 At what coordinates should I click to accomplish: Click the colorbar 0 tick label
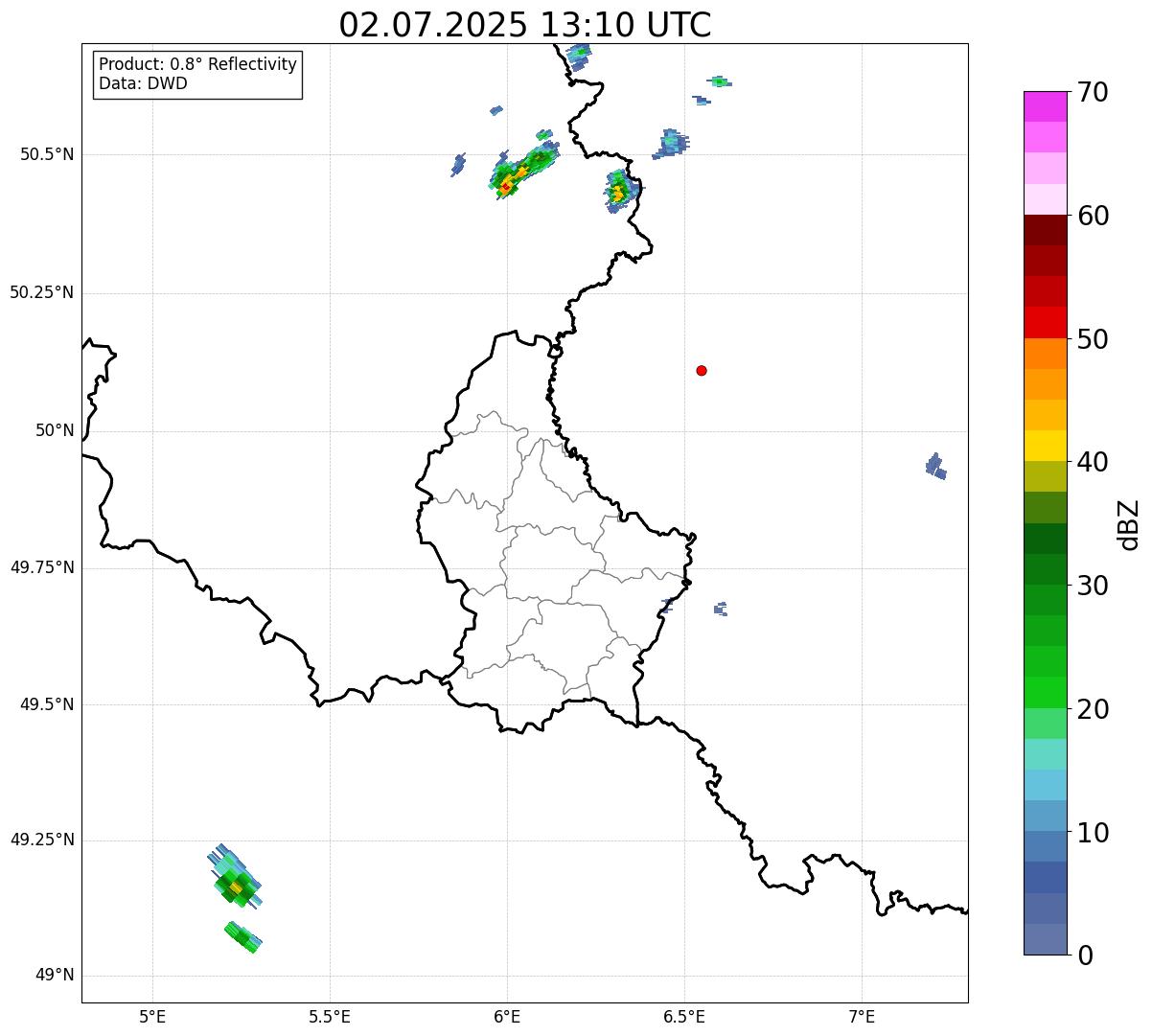pos(1085,955)
